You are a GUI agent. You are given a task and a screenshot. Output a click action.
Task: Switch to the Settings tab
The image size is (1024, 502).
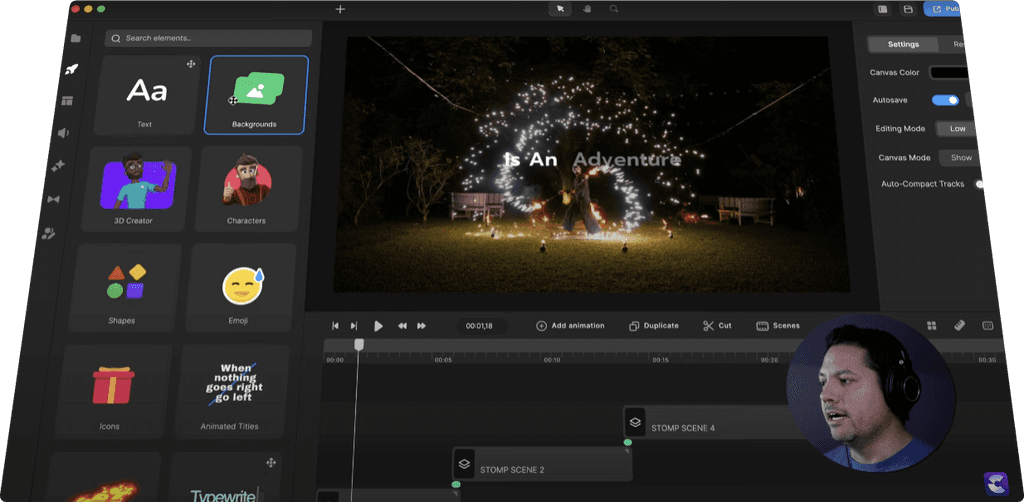[x=903, y=44]
